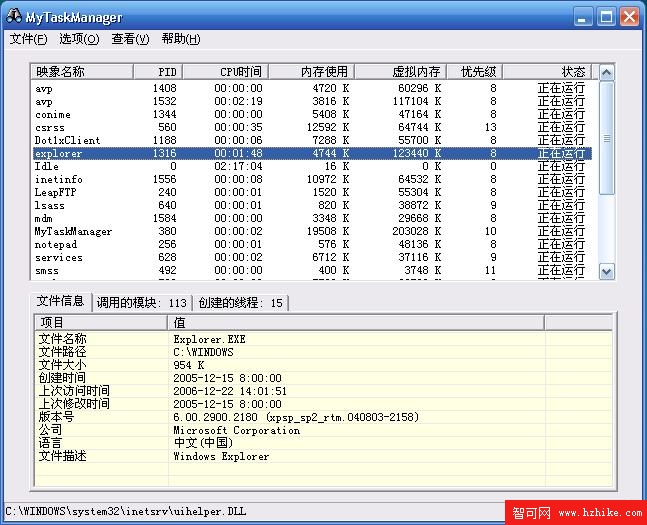Click the 创建时间 row
The width and height of the screenshot is (647, 525).
[x=324, y=378]
